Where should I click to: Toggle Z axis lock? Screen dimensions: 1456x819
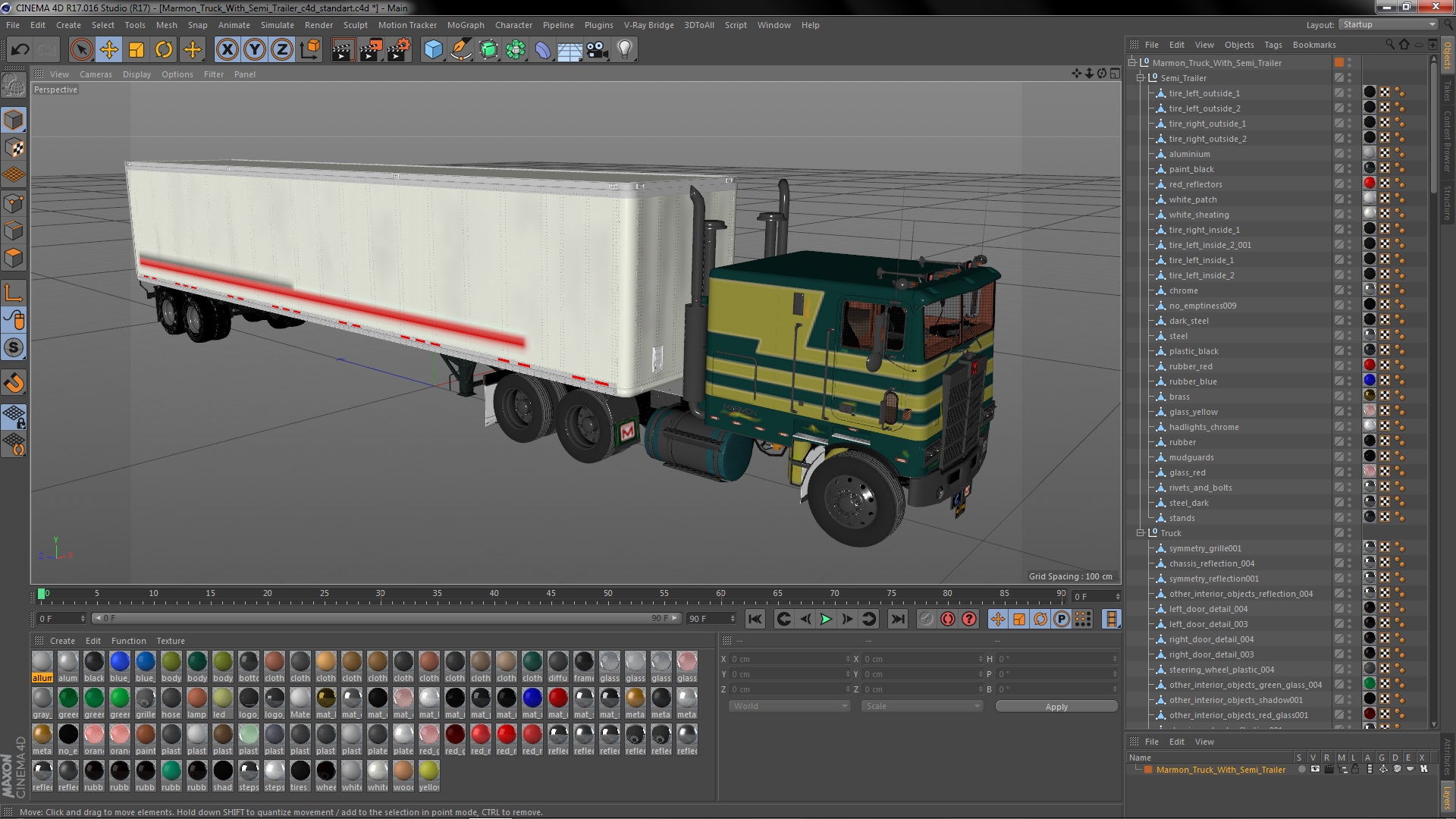point(282,50)
